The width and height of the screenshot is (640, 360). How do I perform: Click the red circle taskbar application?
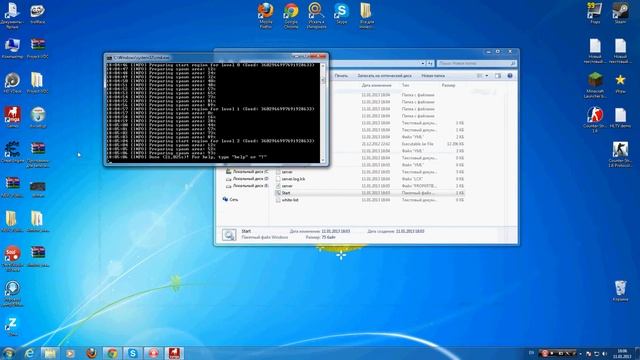click(153, 353)
